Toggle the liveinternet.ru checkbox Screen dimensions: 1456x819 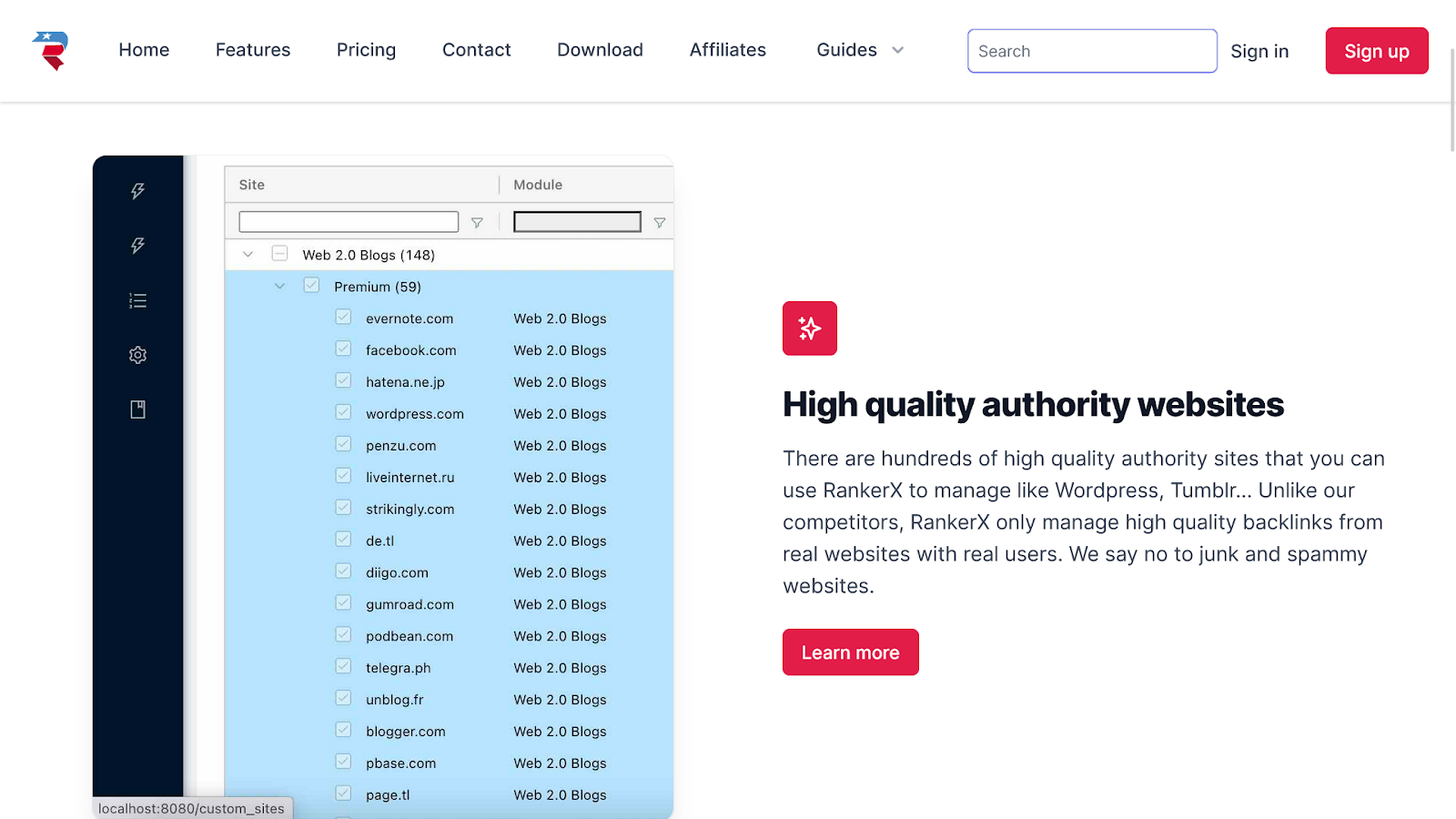[x=343, y=476]
